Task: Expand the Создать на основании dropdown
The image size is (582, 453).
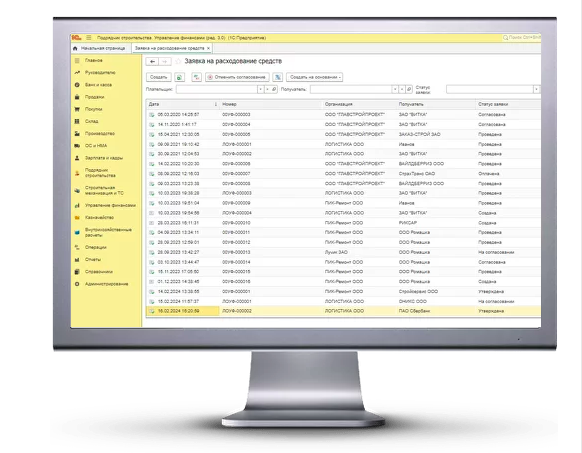Action: pos(314,77)
